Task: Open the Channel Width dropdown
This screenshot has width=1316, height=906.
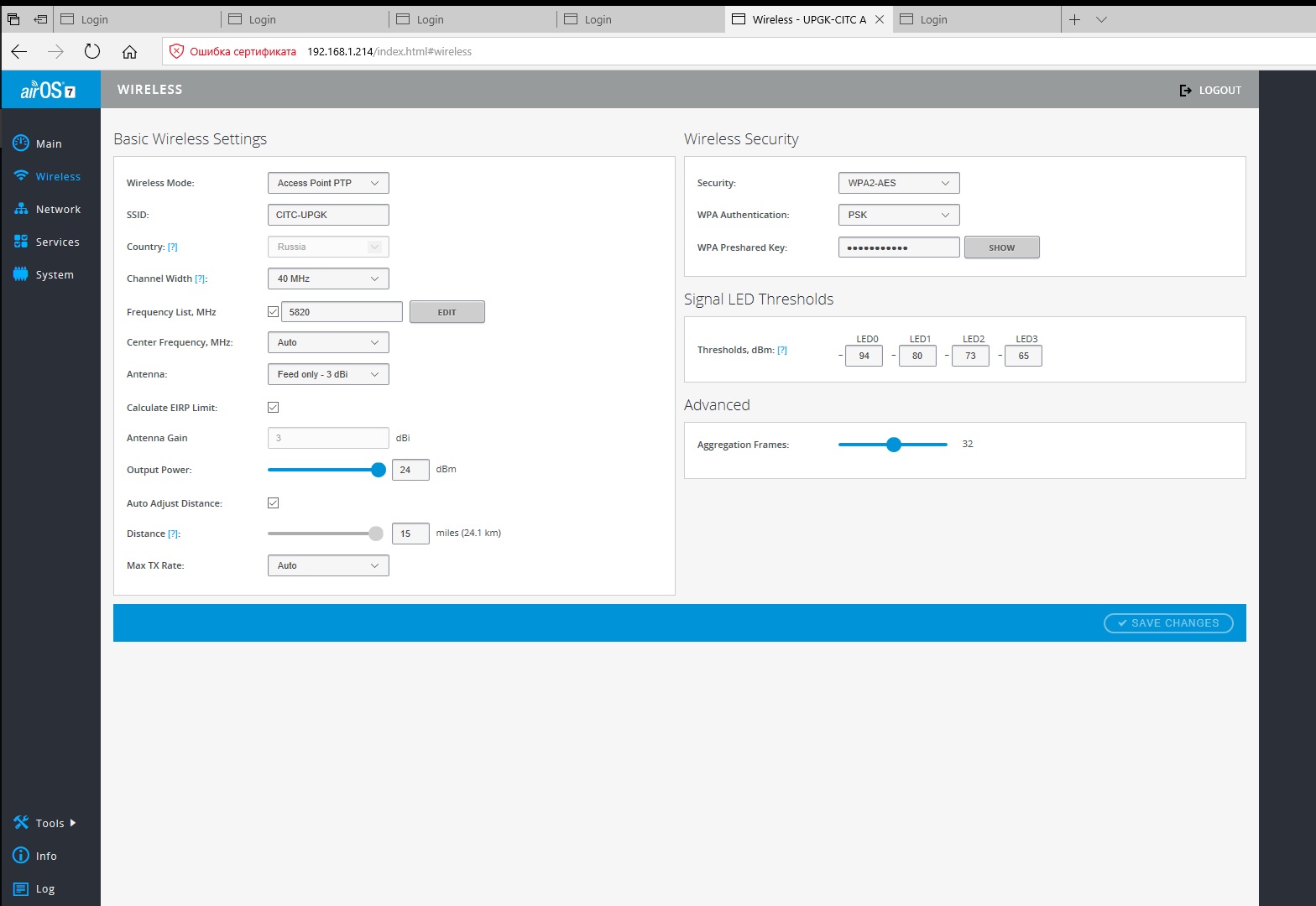Action: [328, 279]
